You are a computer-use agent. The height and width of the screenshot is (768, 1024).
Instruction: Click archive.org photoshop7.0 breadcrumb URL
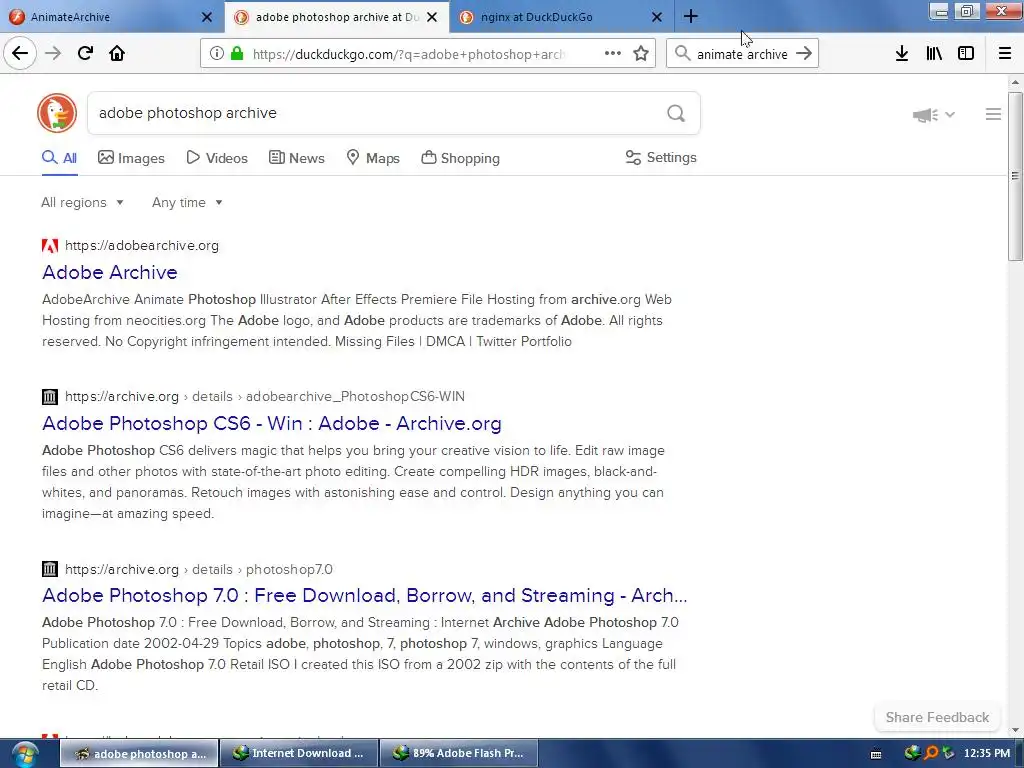tap(199, 569)
